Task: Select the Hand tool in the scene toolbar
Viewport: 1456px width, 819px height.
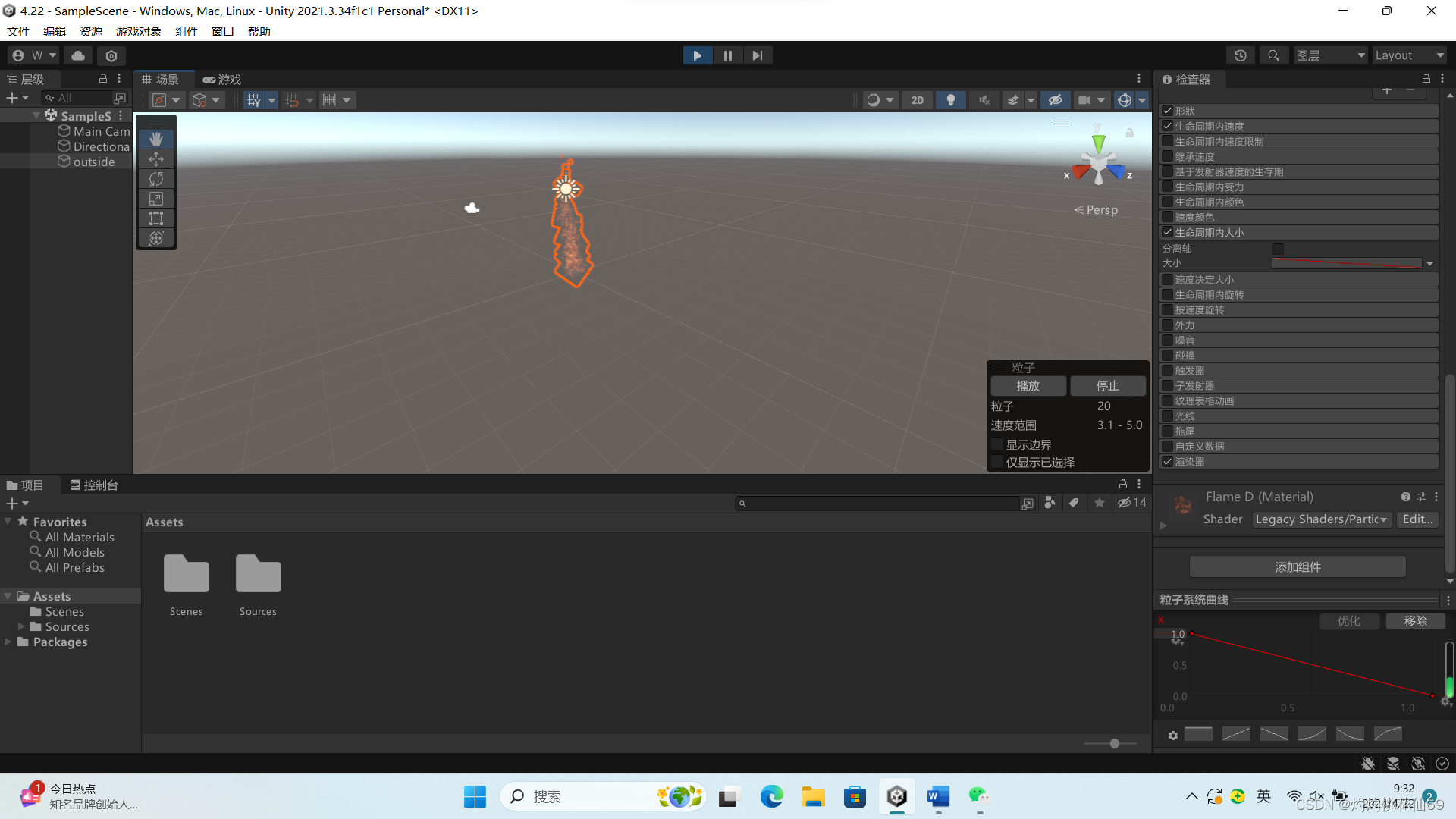Action: (x=155, y=139)
